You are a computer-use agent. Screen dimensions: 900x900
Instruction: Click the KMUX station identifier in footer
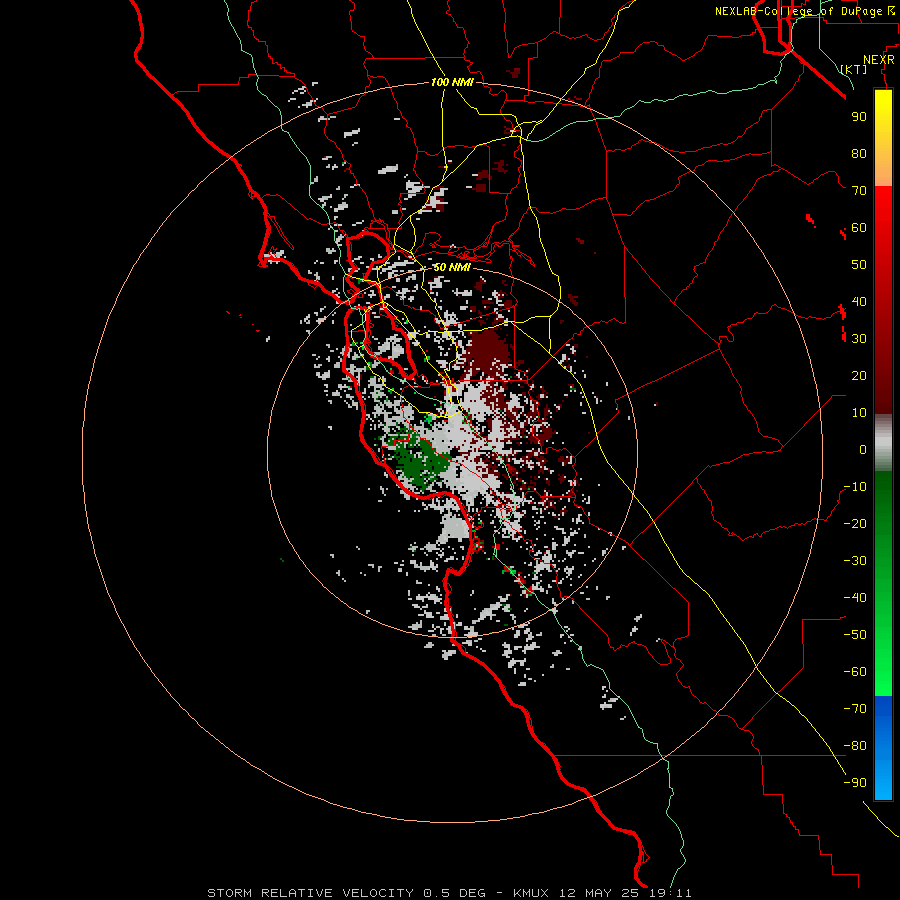tap(531, 893)
